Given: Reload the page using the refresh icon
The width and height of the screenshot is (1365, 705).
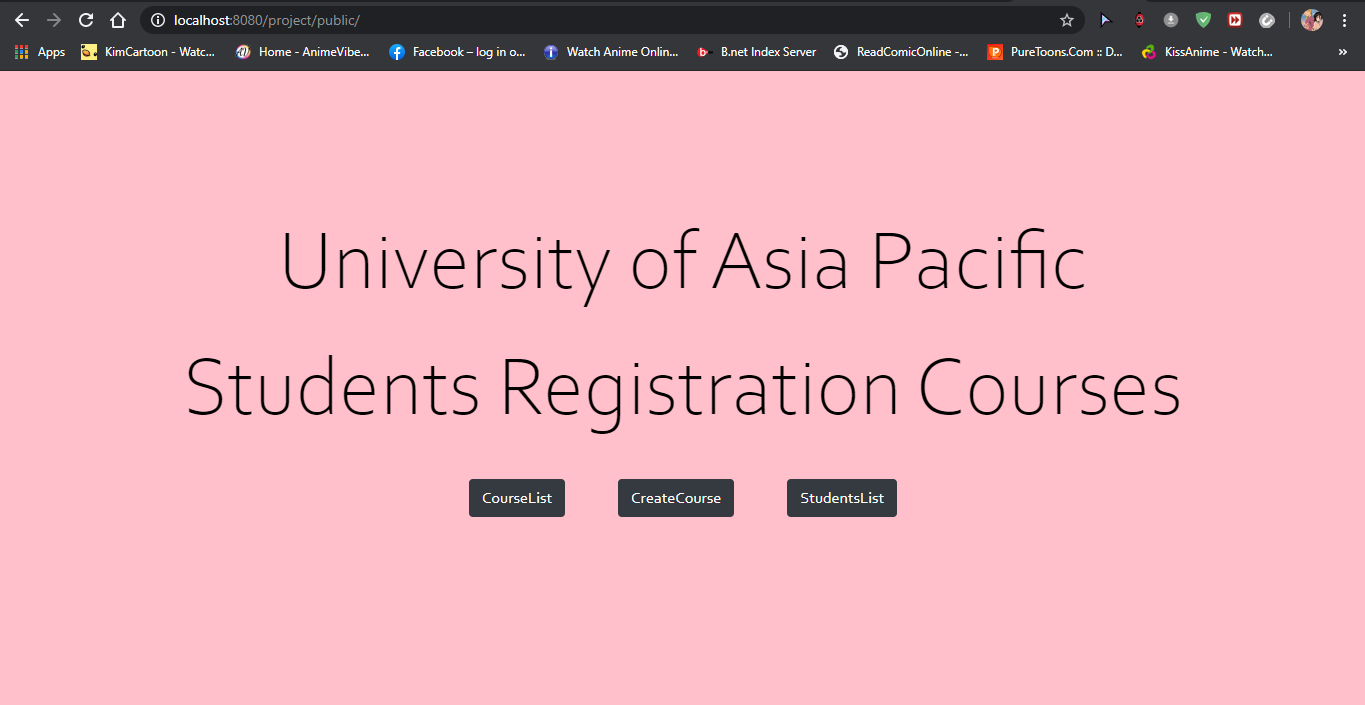Looking at the screenshot, I should click(x=85, y=19).
